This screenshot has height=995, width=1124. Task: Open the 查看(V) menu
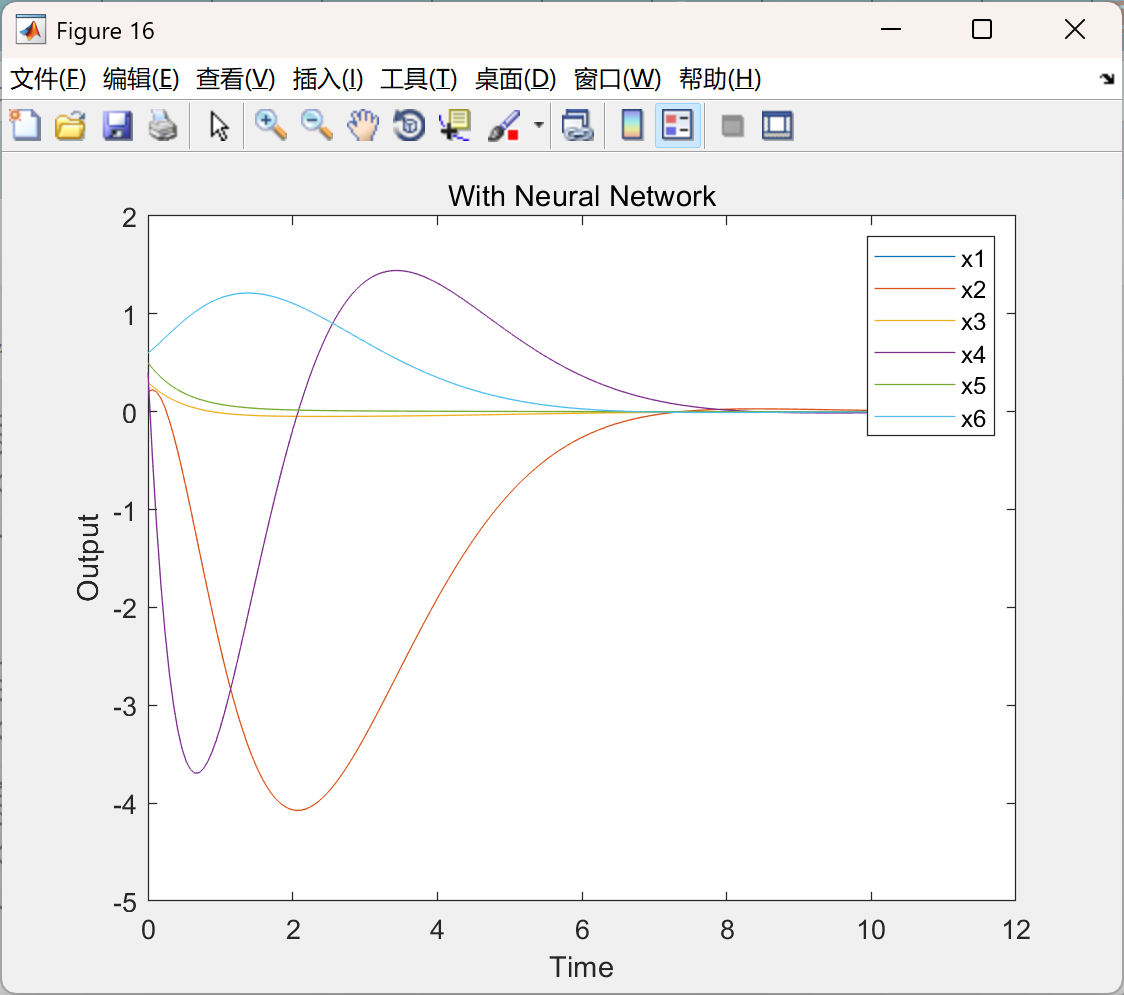235,79
